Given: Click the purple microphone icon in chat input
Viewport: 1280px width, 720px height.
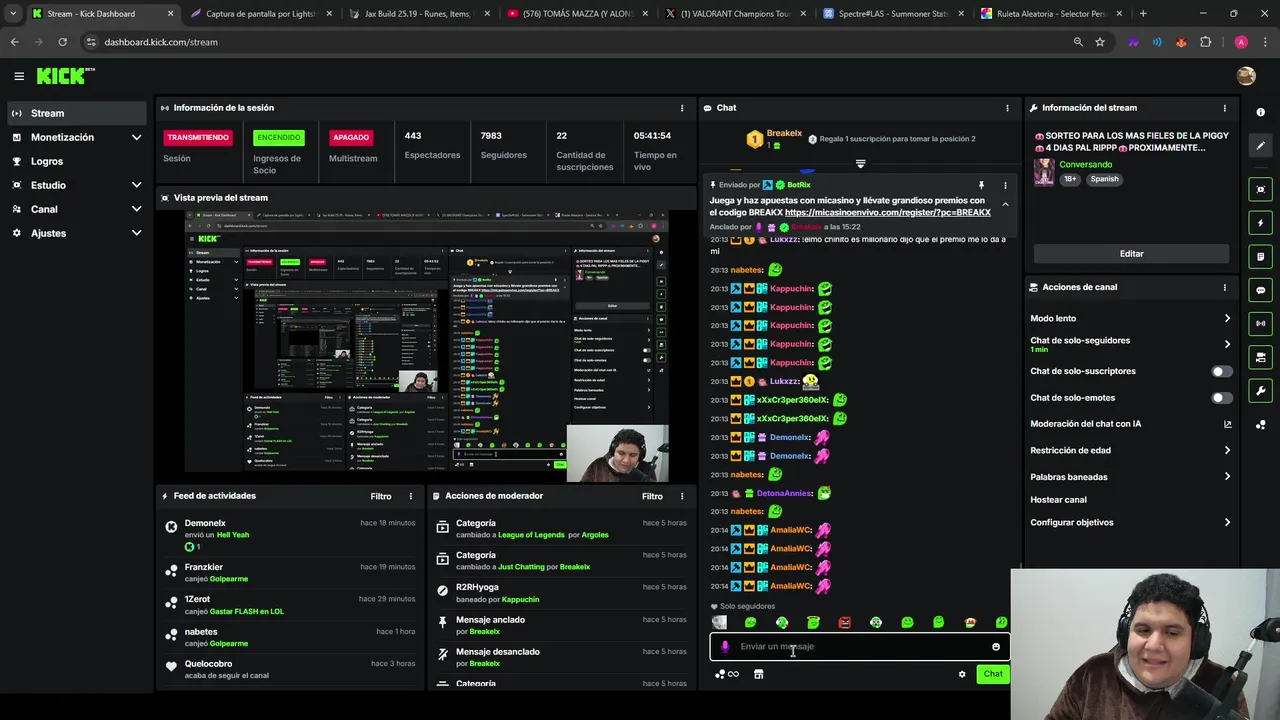Looking at the screenshot, I should pyautogui.click(x=725, y=647).
